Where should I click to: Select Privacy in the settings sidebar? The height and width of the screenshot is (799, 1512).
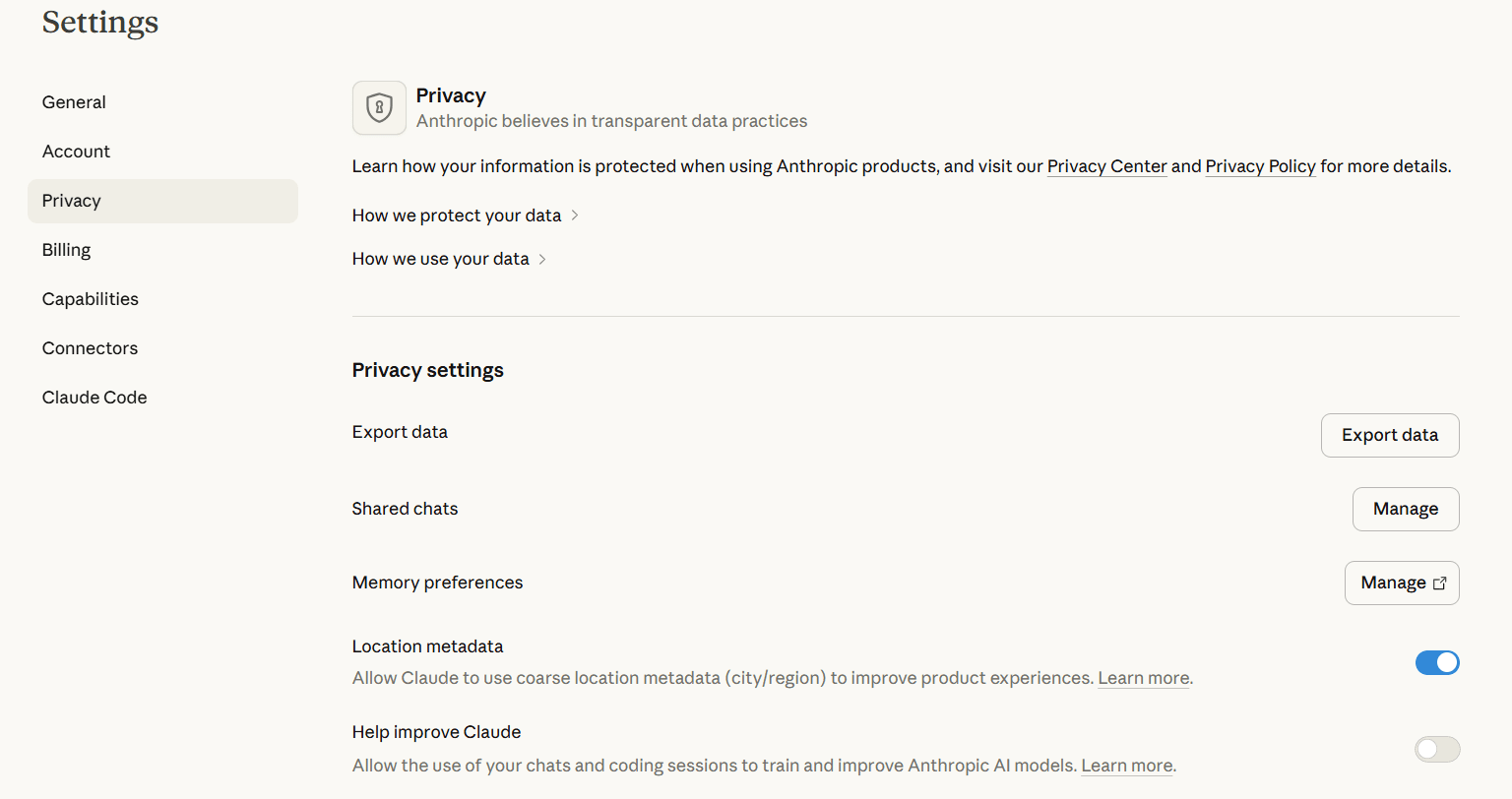(x=72, y=201)
